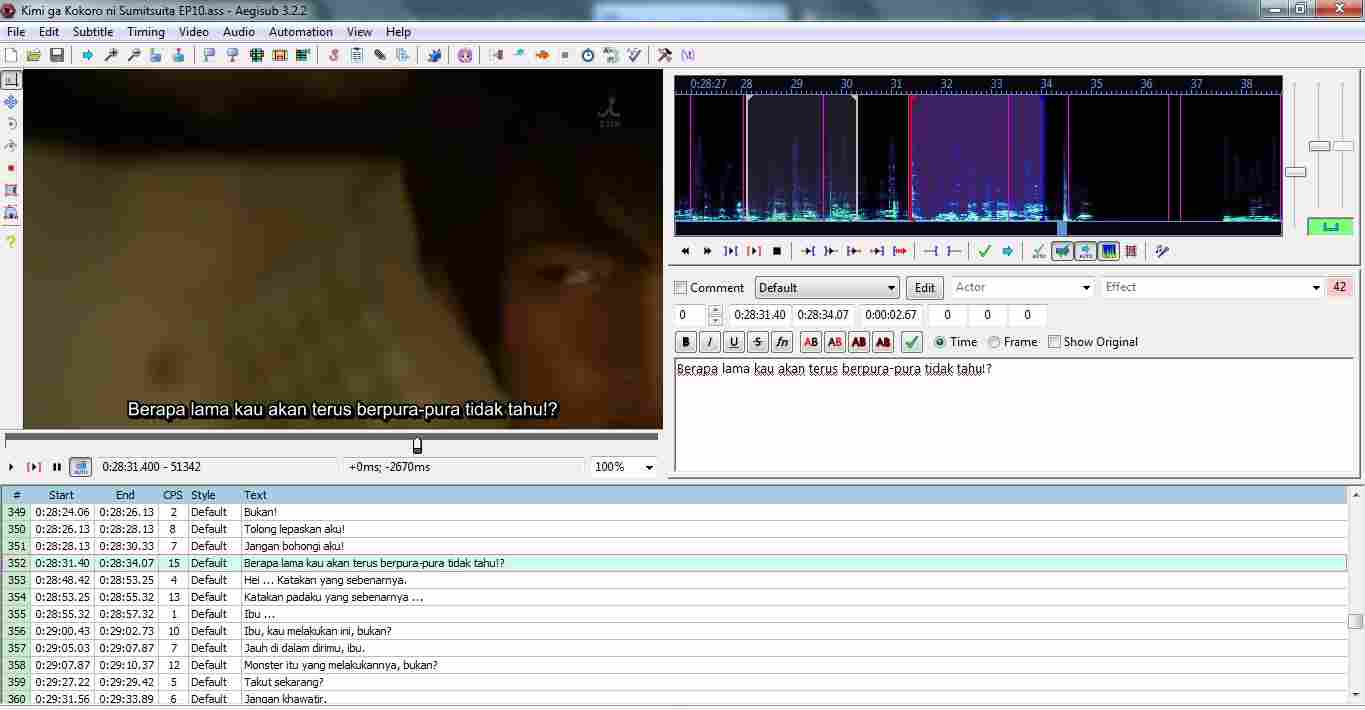
Task: Open the File menu
Action: [16, 31]
